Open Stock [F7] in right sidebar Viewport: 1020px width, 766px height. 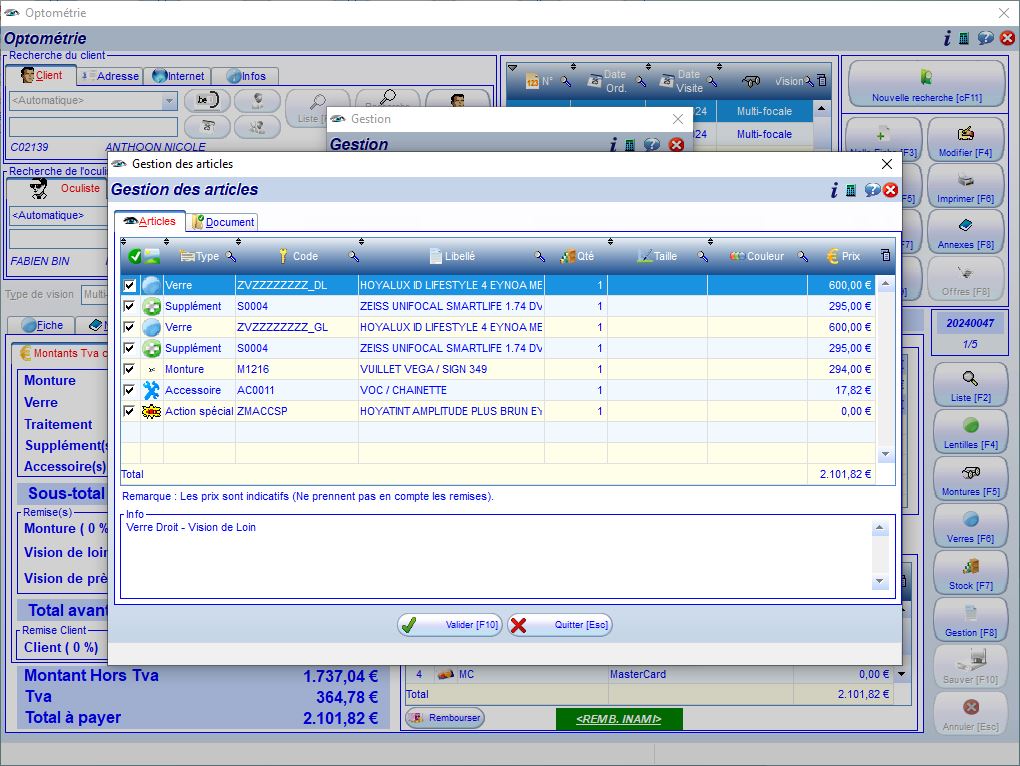[971, 574]
